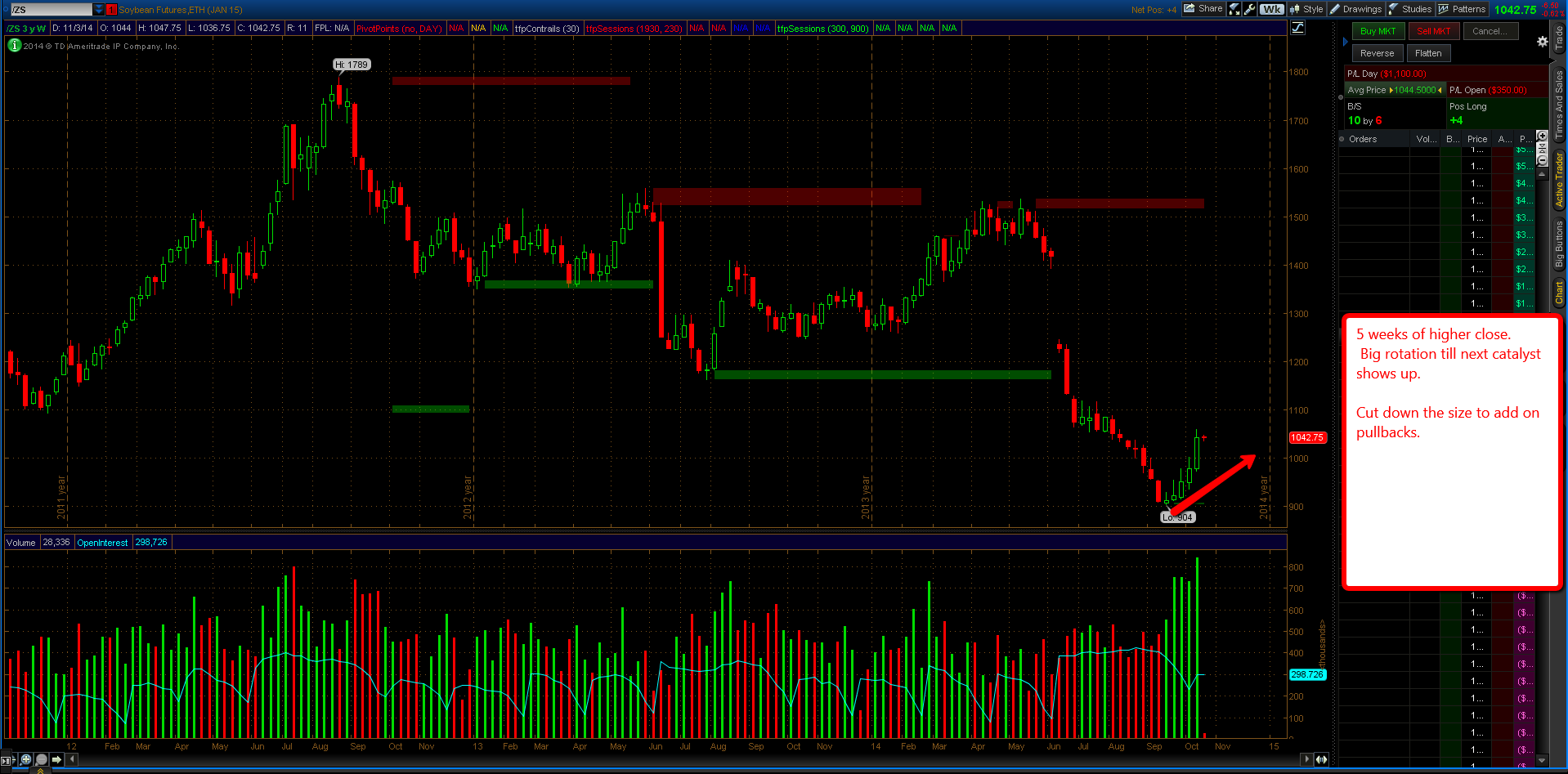
Task: Open the symbol dropdown arrow
Action: point(99,10)
